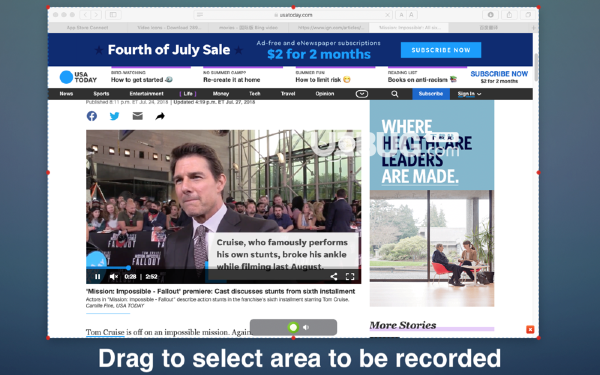Click the blue Subscribe nav button

(x=431, y=94)
